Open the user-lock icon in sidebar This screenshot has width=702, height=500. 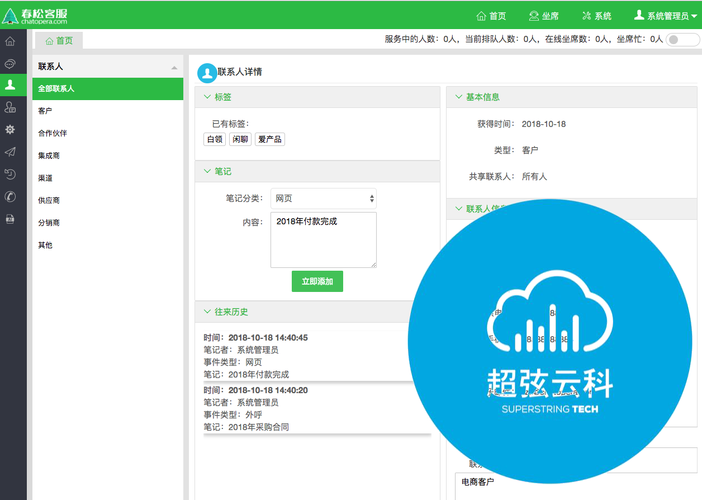(10, 107)
